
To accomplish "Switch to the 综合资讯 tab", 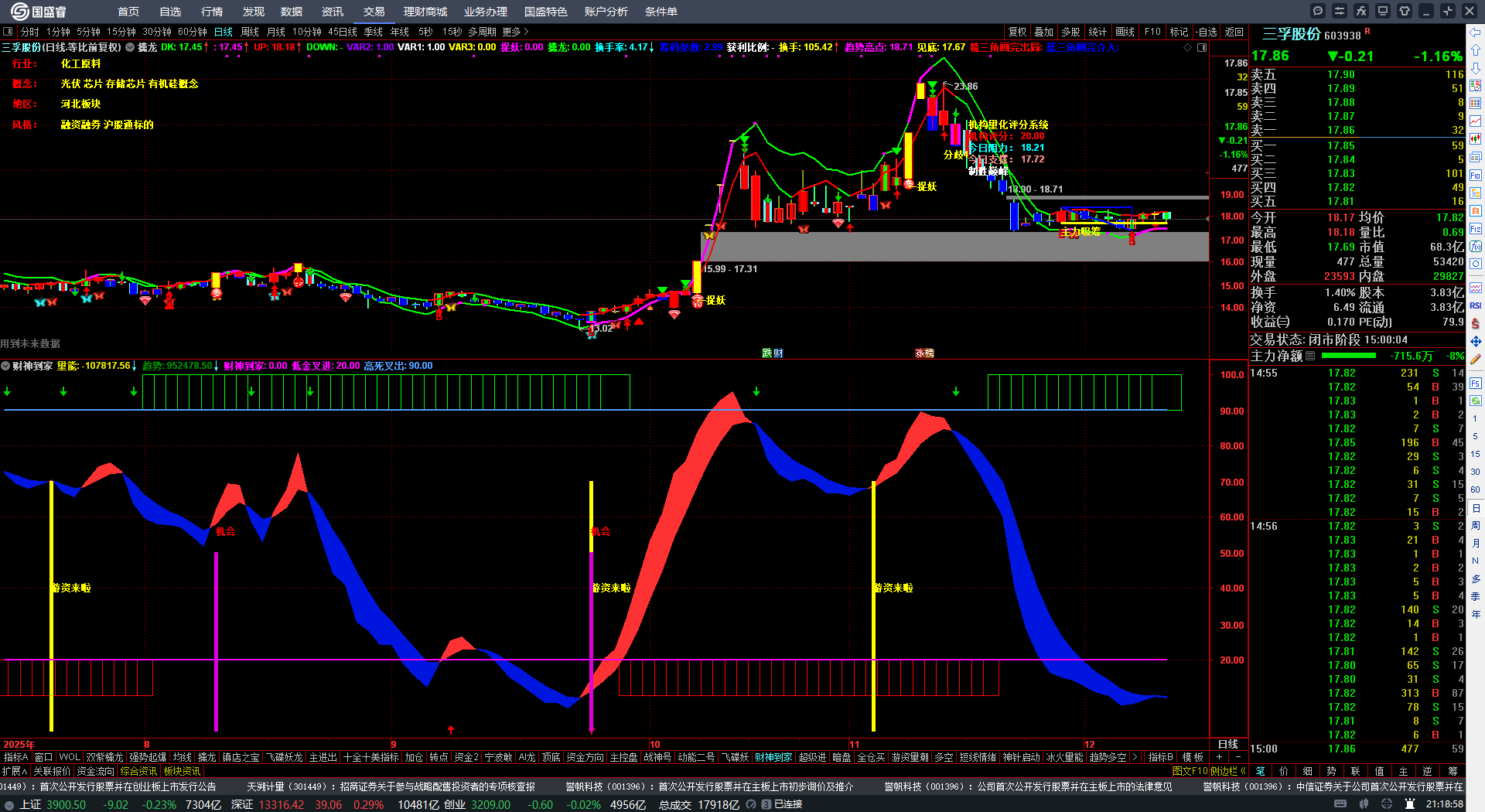I will pos(138,771).
